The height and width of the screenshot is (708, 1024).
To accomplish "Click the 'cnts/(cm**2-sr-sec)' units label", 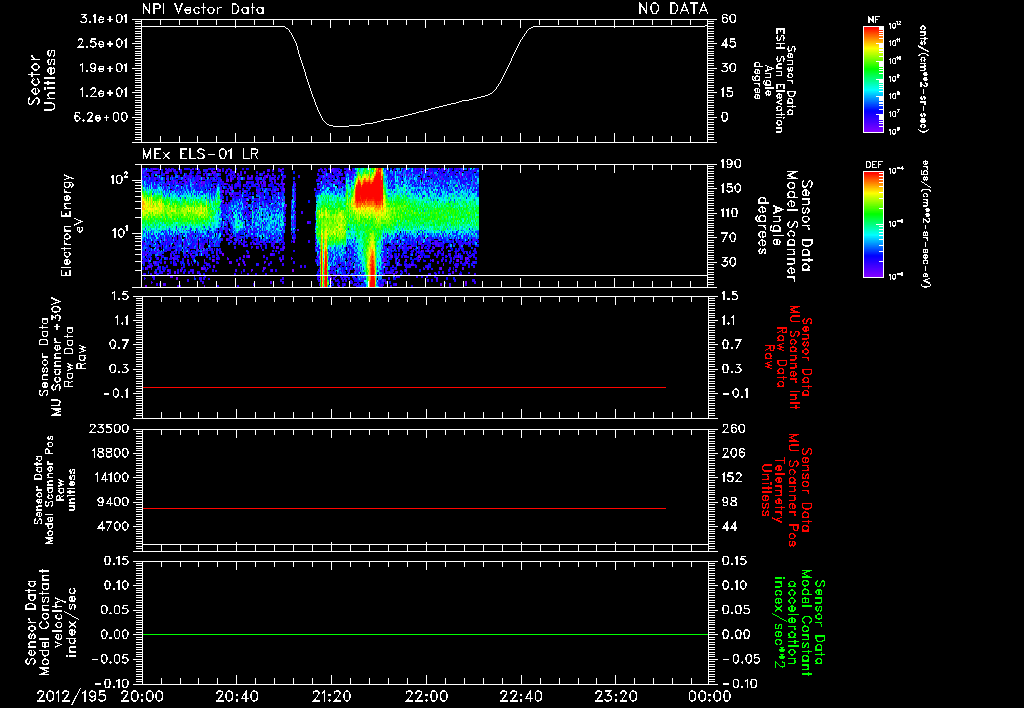I will coord(923,78).
